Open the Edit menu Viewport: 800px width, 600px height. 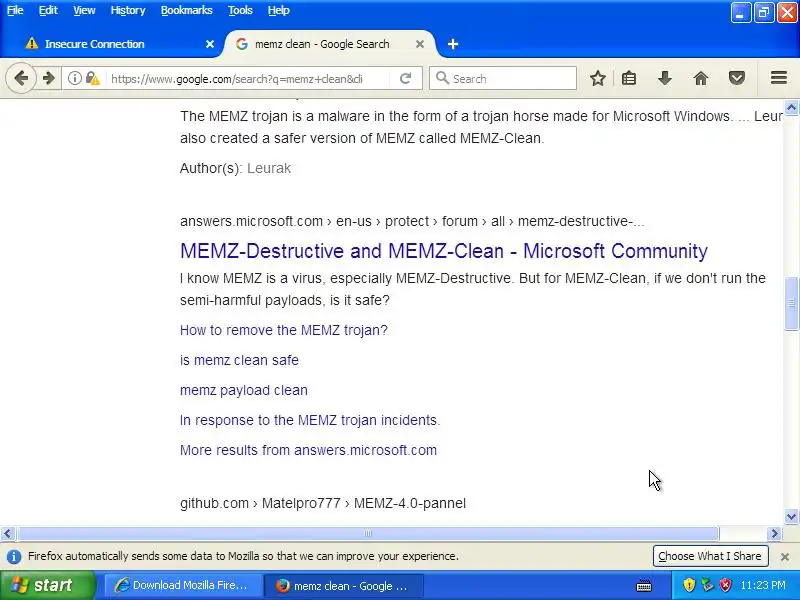(x=48, y=10)
